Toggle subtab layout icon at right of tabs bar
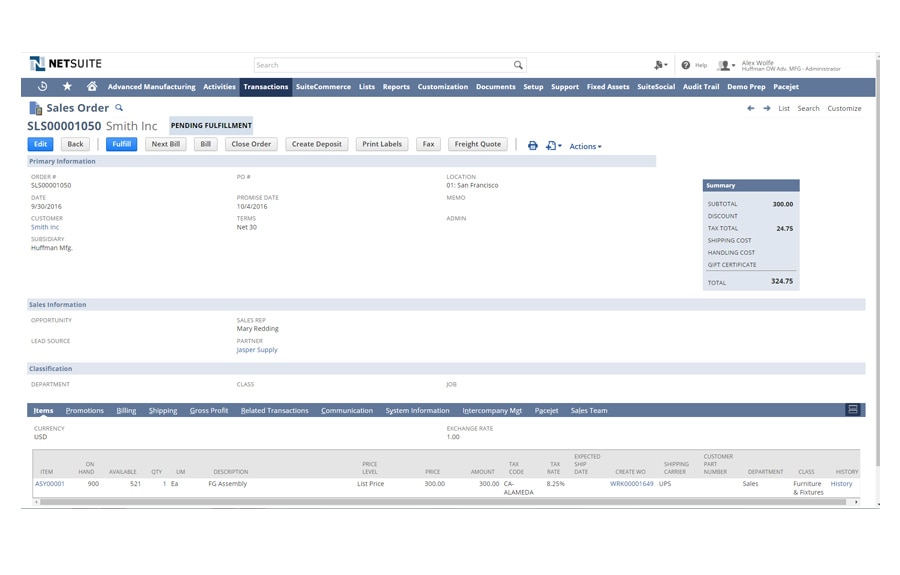The height and width of the screenshot is (575, 900). 852,410
